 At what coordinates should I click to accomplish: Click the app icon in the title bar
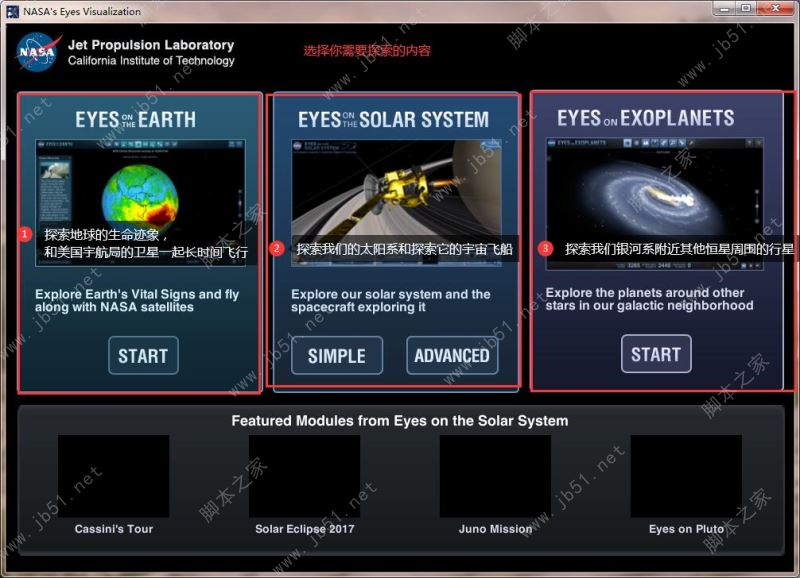13,11
